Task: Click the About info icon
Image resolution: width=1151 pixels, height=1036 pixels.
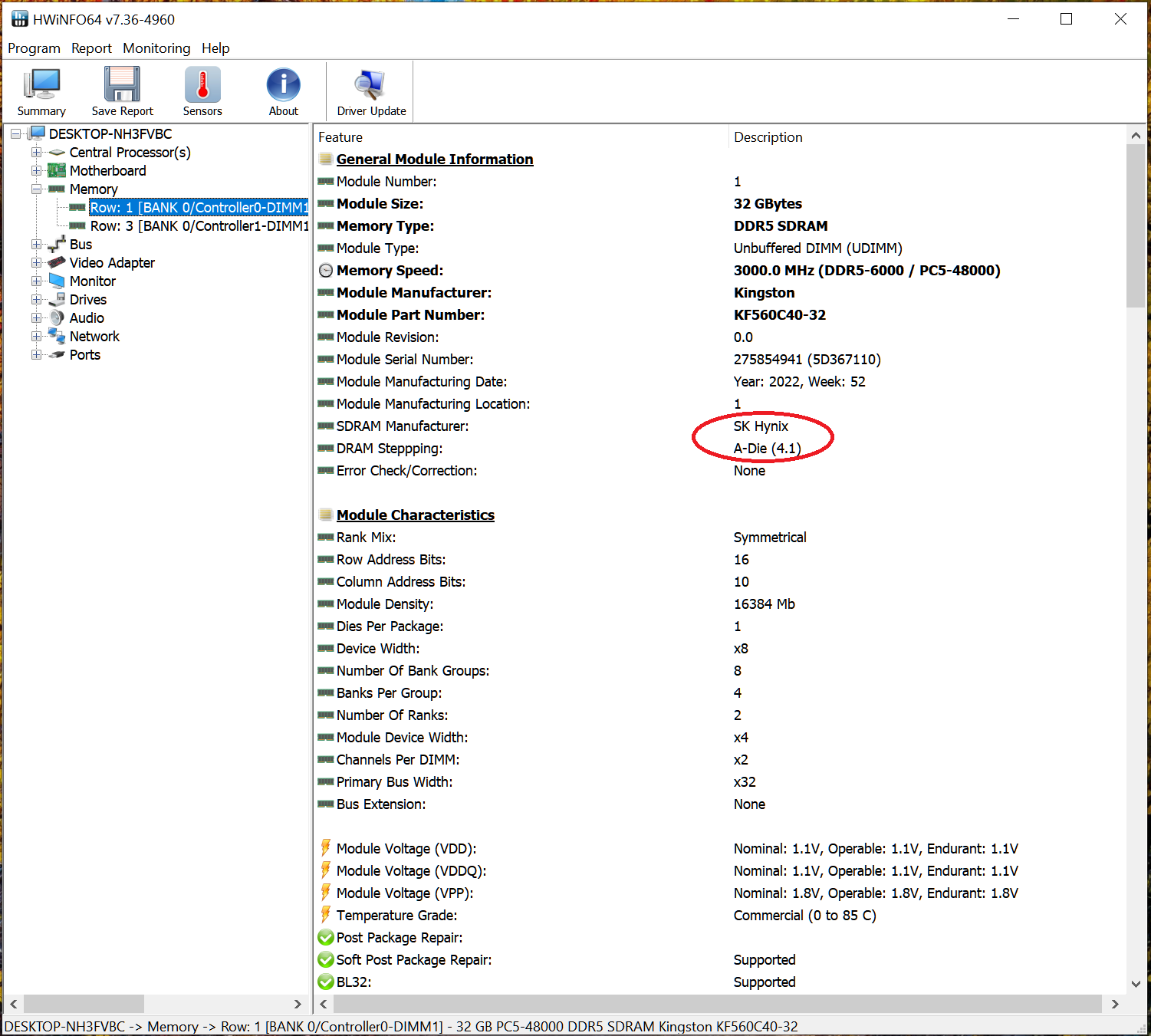Action: [284, 84]
